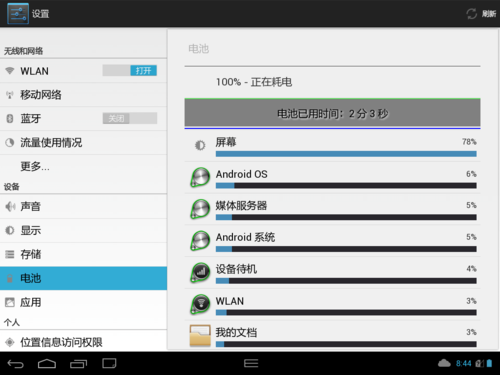Click the cloud icon in status area
The width and height of the screenshot is (500, 375).
coord(444,363)
